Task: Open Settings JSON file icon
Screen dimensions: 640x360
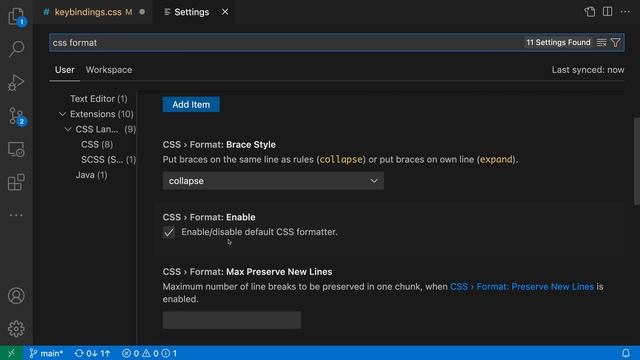Action: pos(589,12)
